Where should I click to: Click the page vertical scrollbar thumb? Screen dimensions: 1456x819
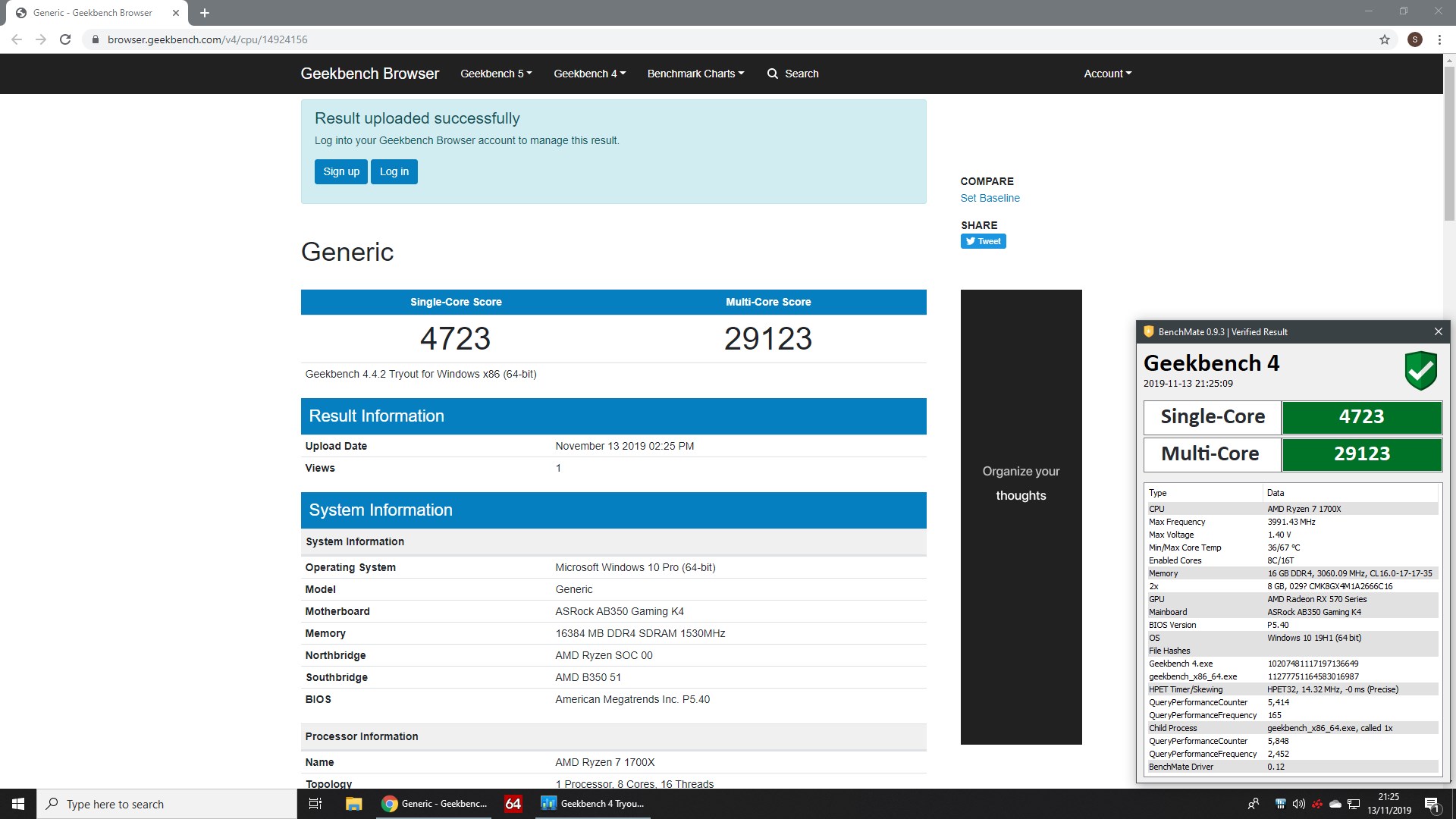[x=1448, y=144]
